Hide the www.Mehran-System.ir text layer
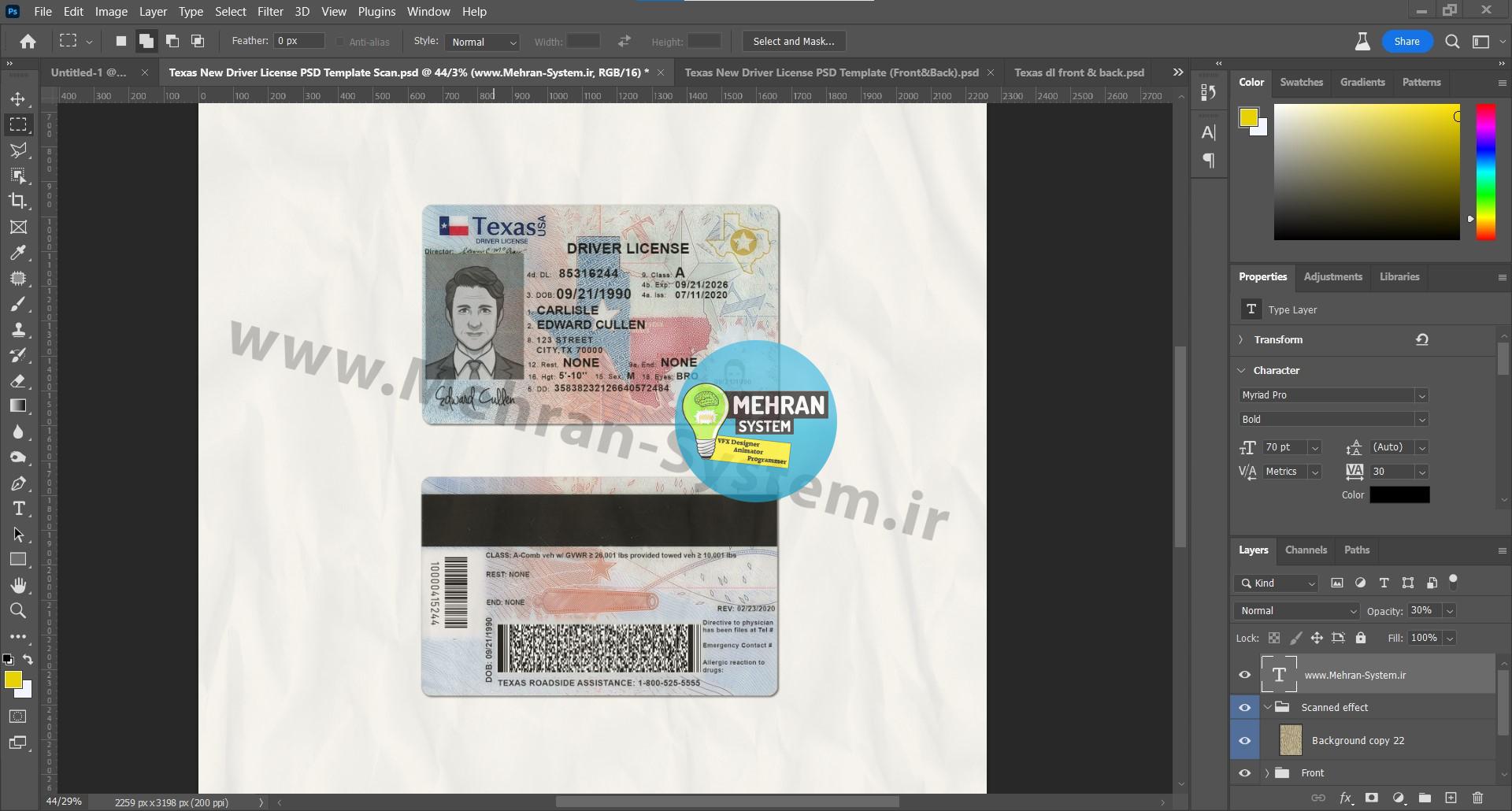Viewport: 1512px width, 811px height. coord(1244,675)
